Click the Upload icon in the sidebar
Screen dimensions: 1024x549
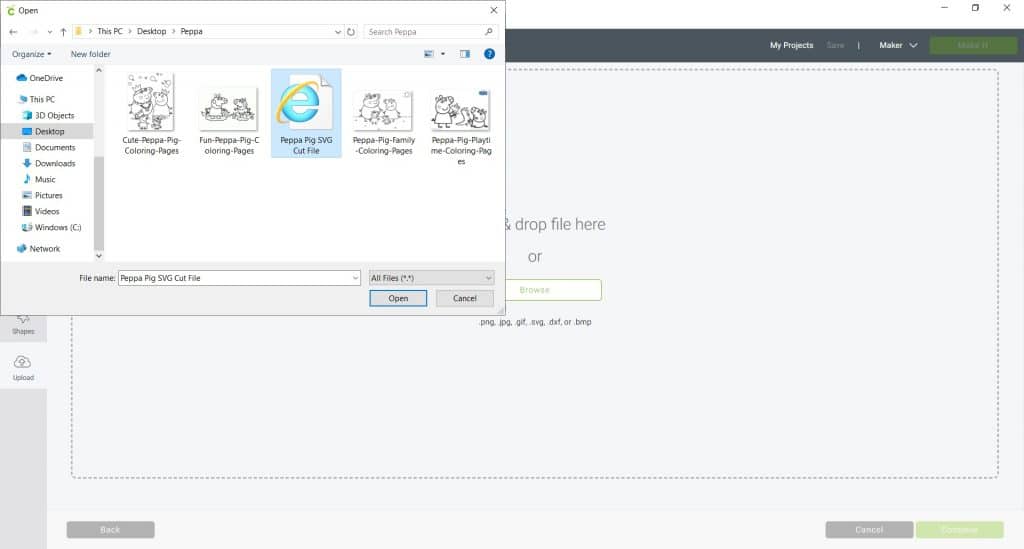(23, 368)
